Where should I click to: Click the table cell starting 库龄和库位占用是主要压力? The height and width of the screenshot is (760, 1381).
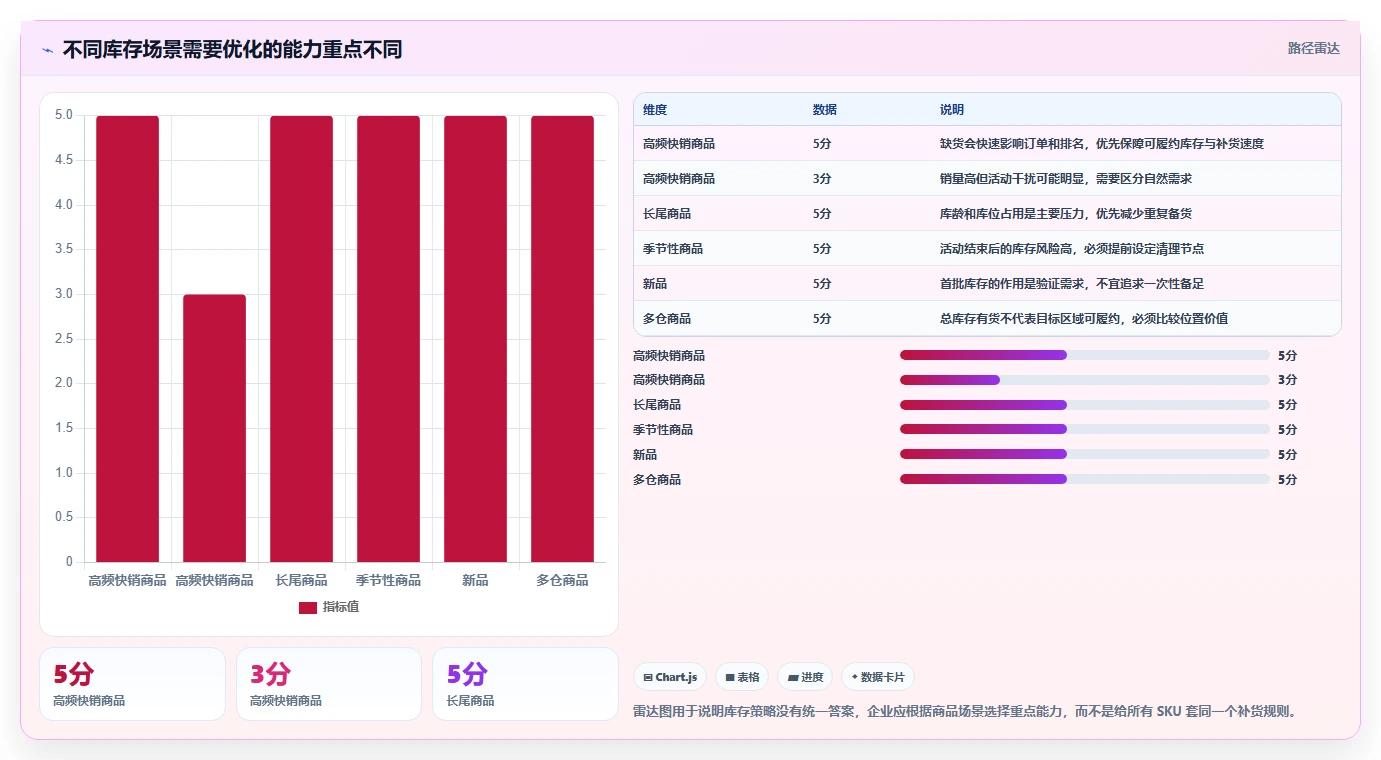1066,214
